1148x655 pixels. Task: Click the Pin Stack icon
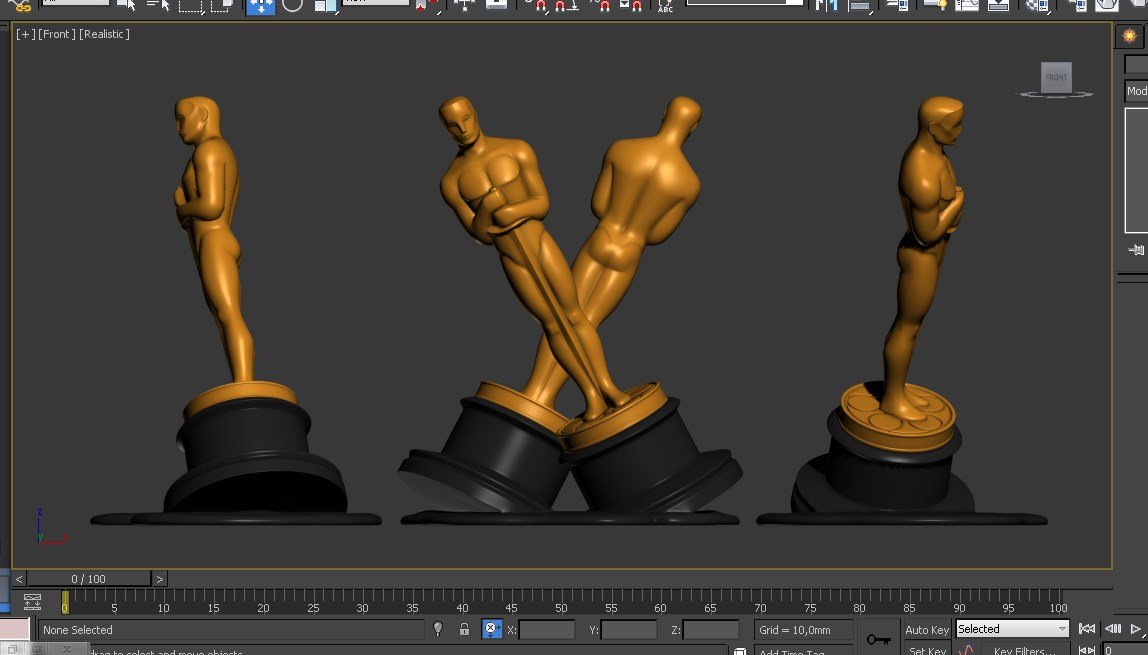[x=1136, y=250]
